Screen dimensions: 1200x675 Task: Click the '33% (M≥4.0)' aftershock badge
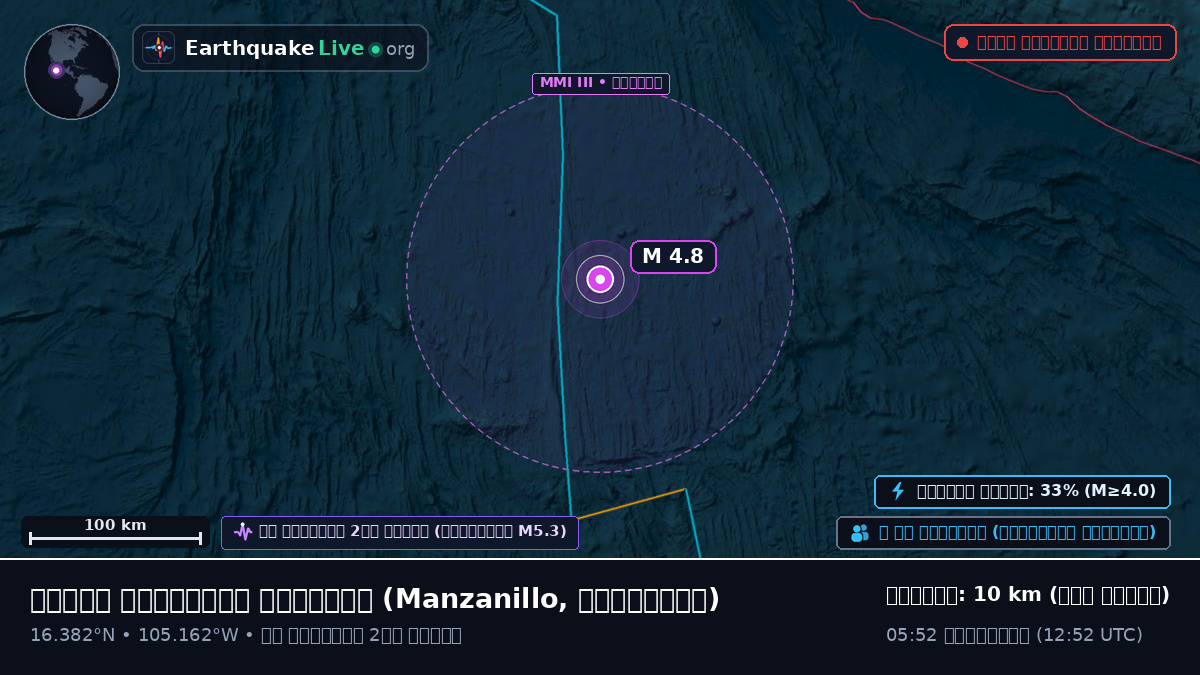pyautogui.click(x=1022, y=491)
